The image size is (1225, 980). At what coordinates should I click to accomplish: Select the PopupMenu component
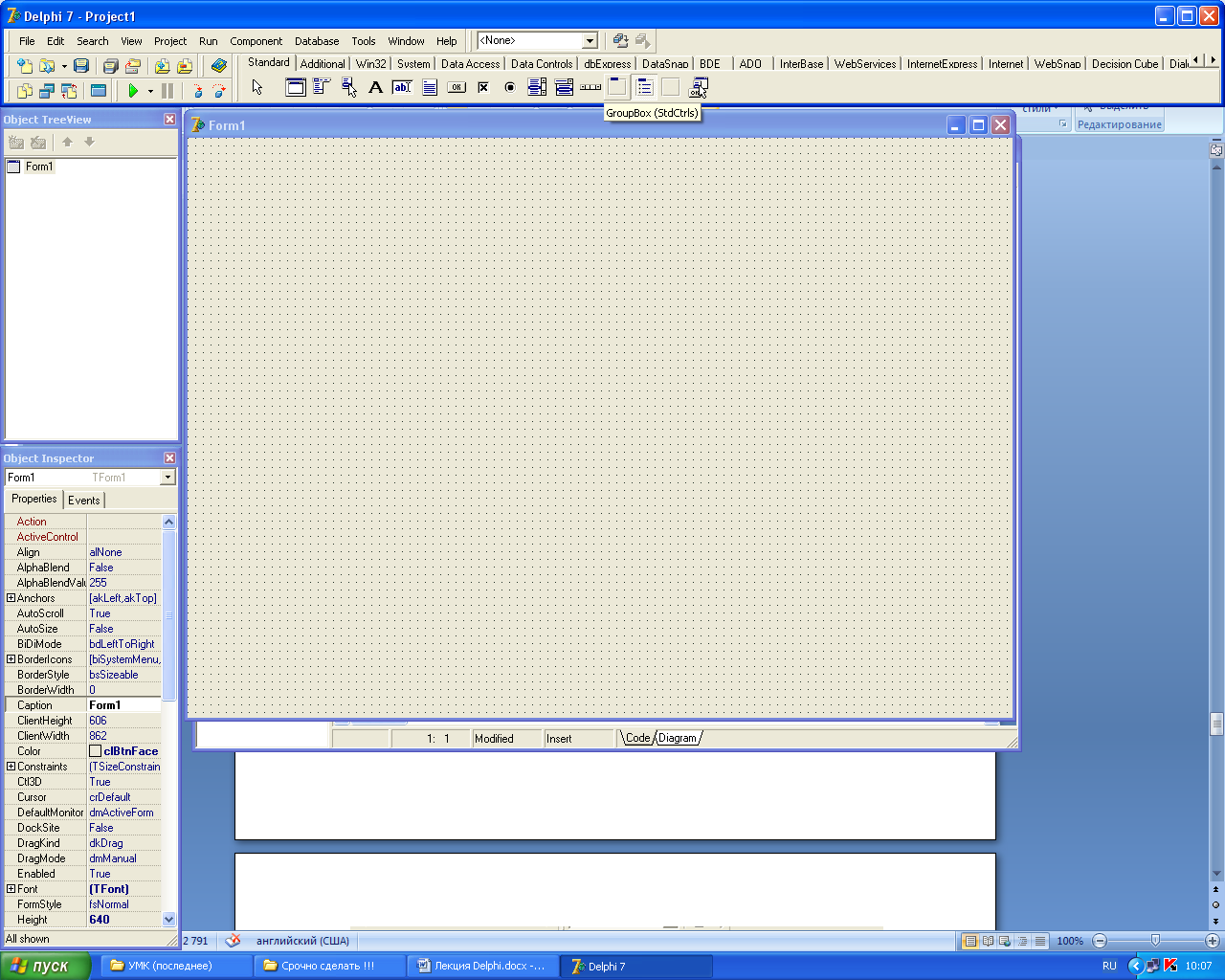pos(348,87)
